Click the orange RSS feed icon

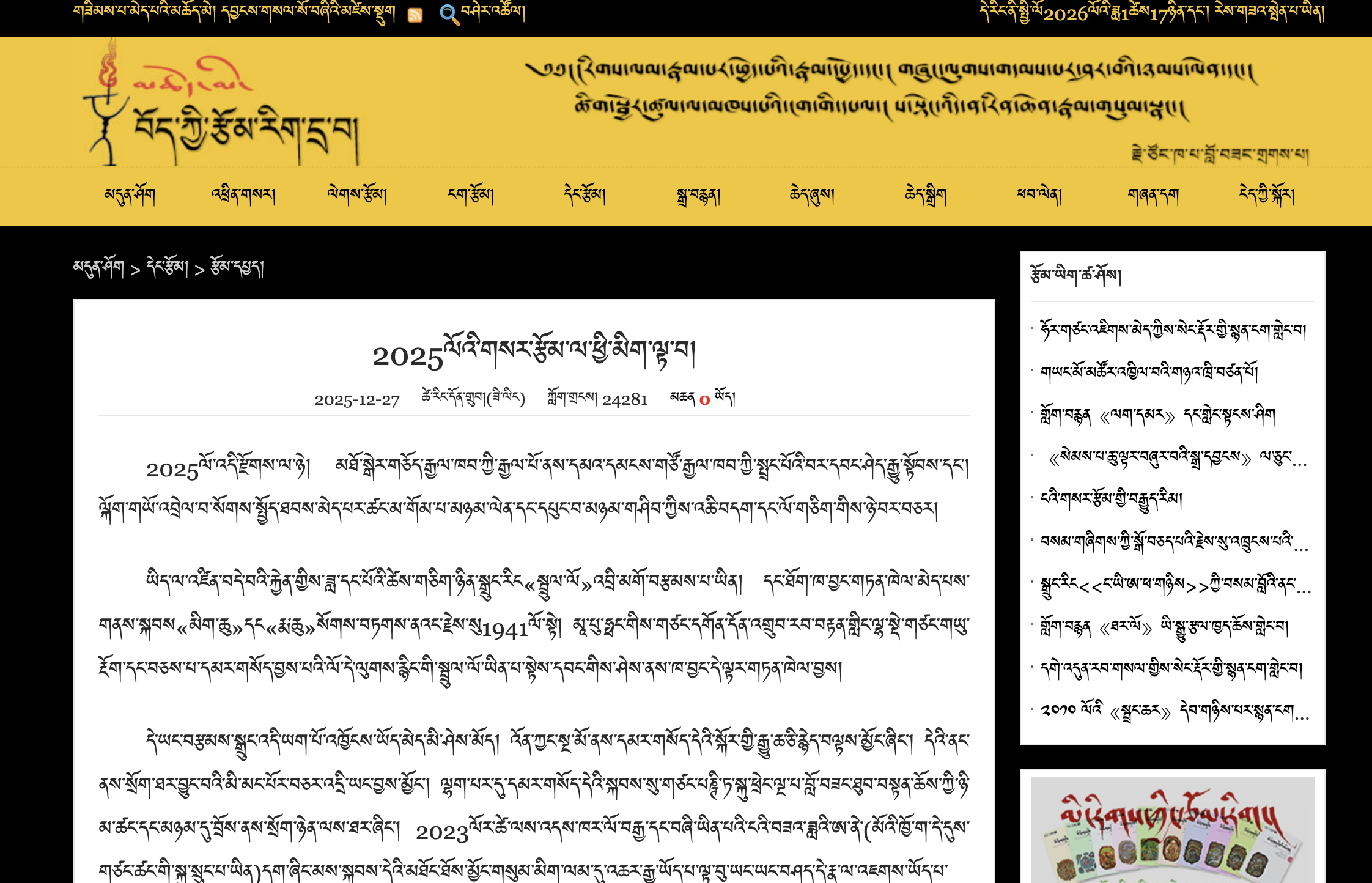point(415,15)
